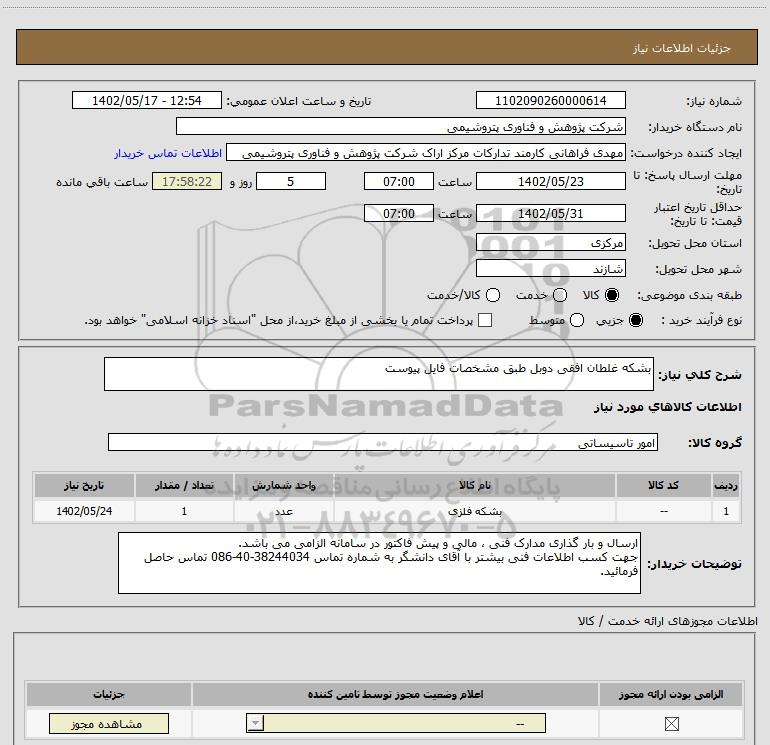This screenshot has height=745, width=770.
Task: Select the کالا radio button
Action: (x=612, y=295)
